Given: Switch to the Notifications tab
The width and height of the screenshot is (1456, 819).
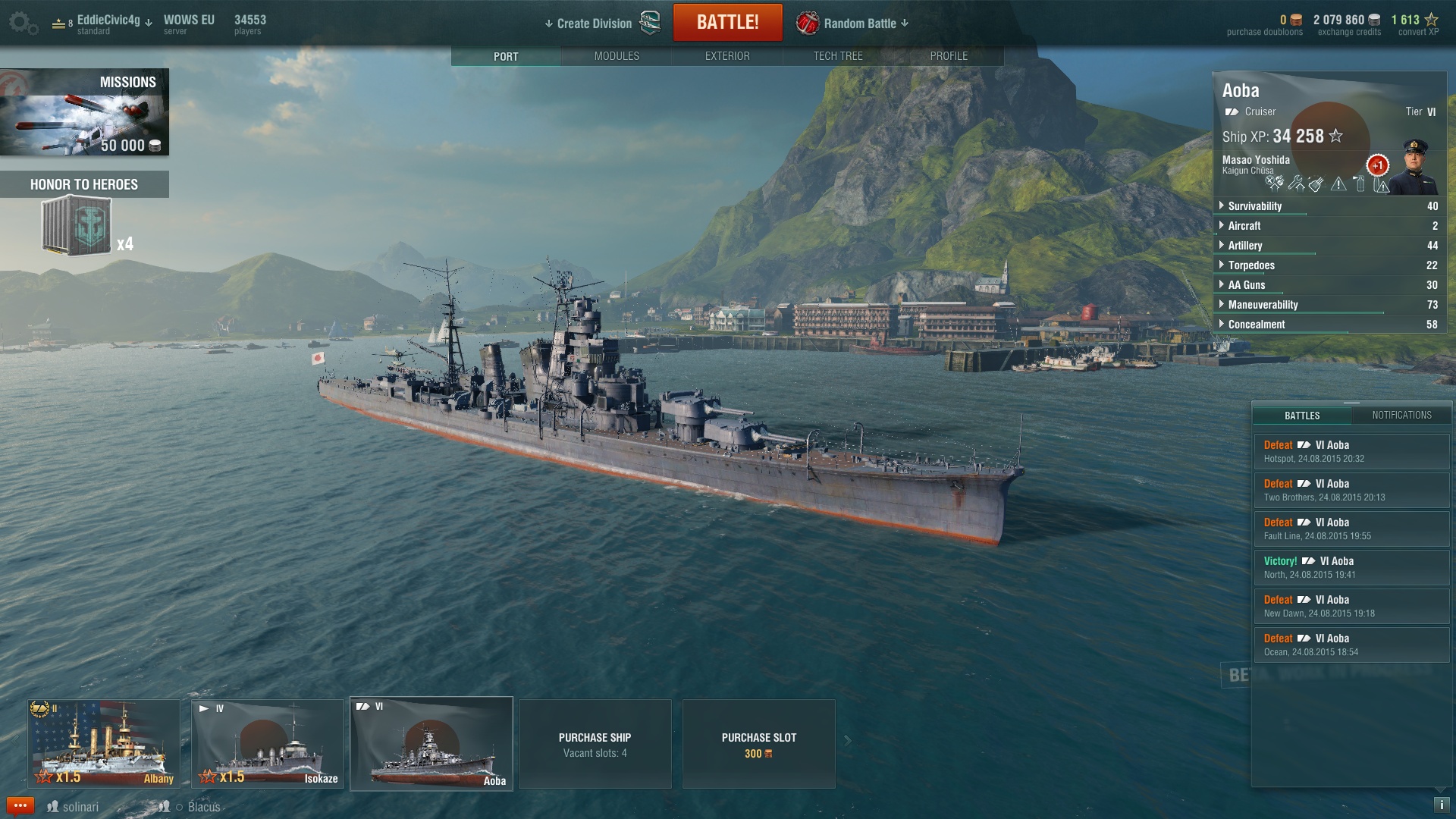Looking at the screenshot, I should click(1401, 415).
